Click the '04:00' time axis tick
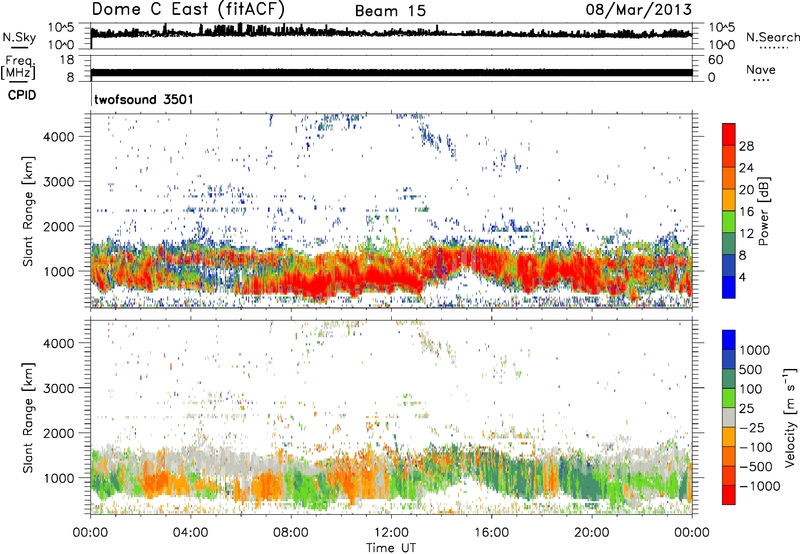Screen dimensions: 800x554 pos(190,533)
